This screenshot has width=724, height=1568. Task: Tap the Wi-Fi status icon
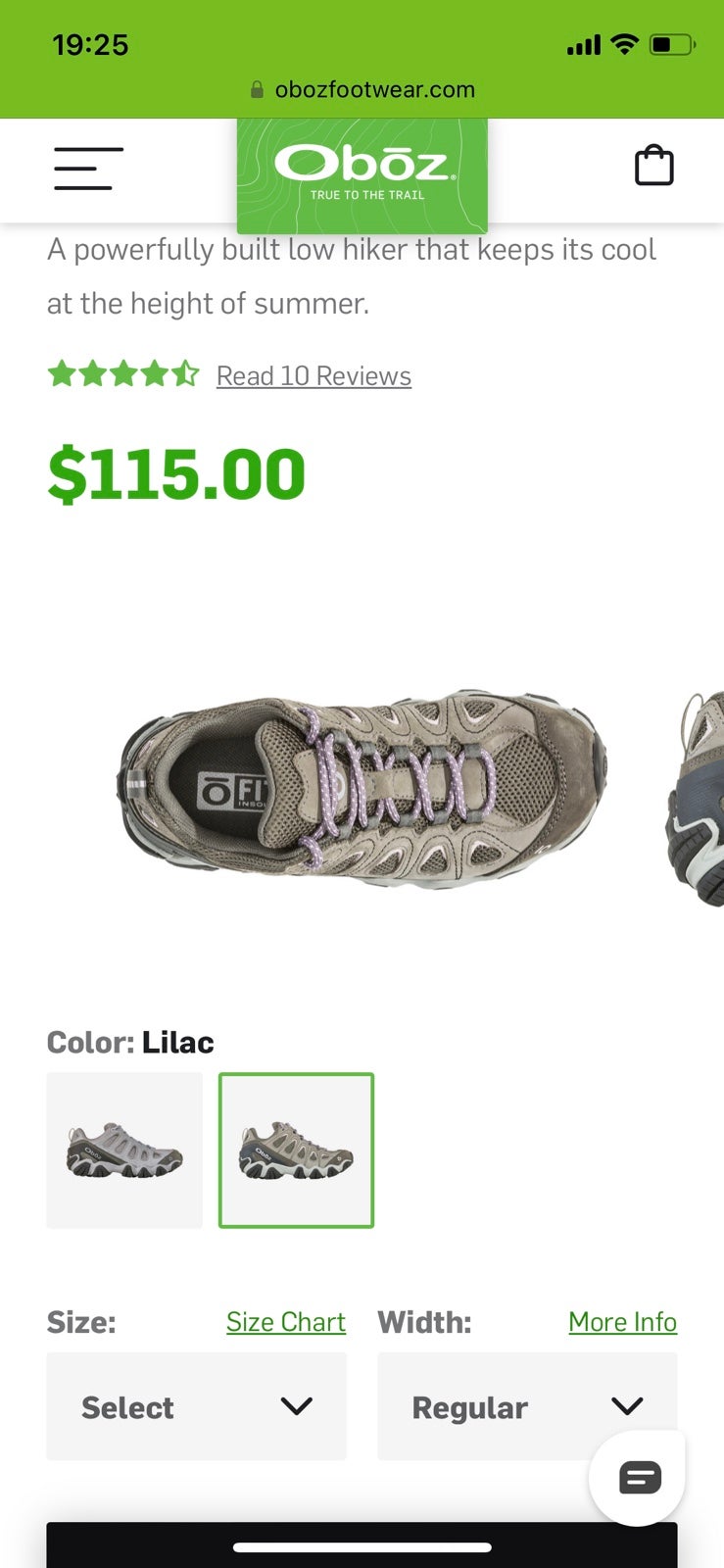click(x=623, y=44)
